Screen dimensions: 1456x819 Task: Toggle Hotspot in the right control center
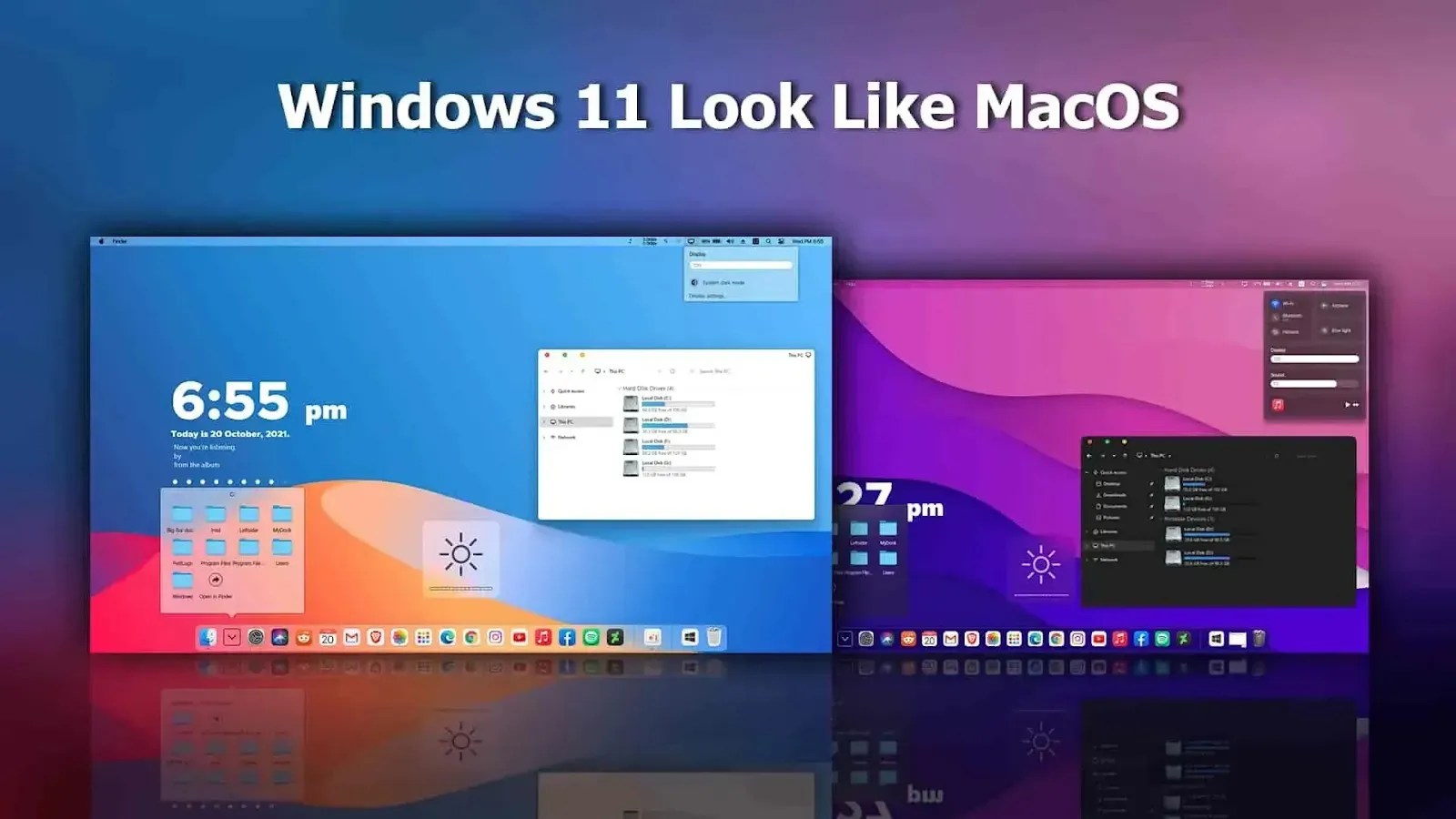1276,331
